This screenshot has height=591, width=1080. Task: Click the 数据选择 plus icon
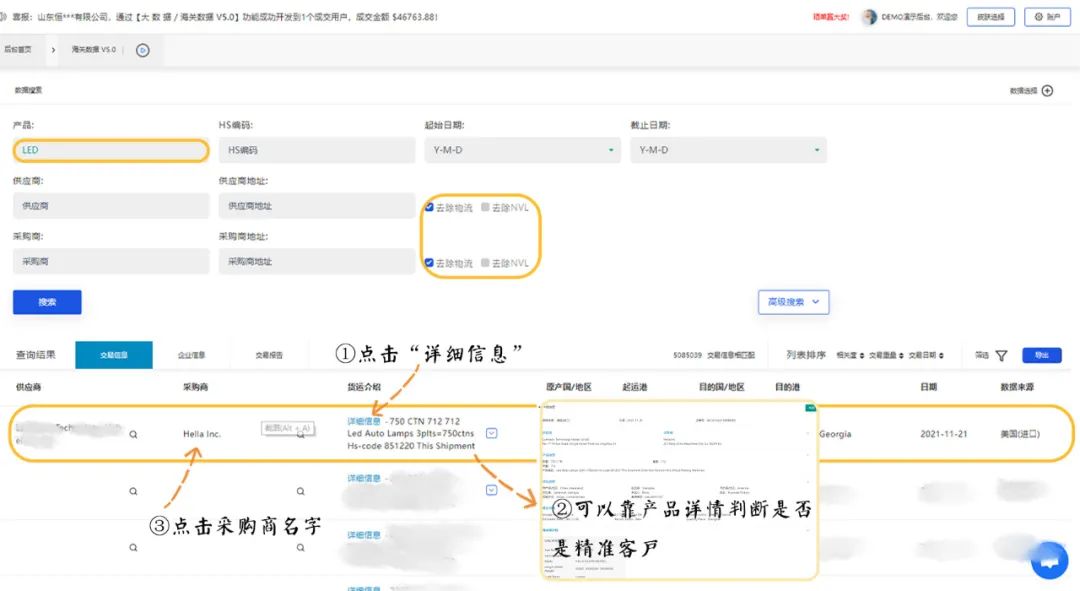1047,90
